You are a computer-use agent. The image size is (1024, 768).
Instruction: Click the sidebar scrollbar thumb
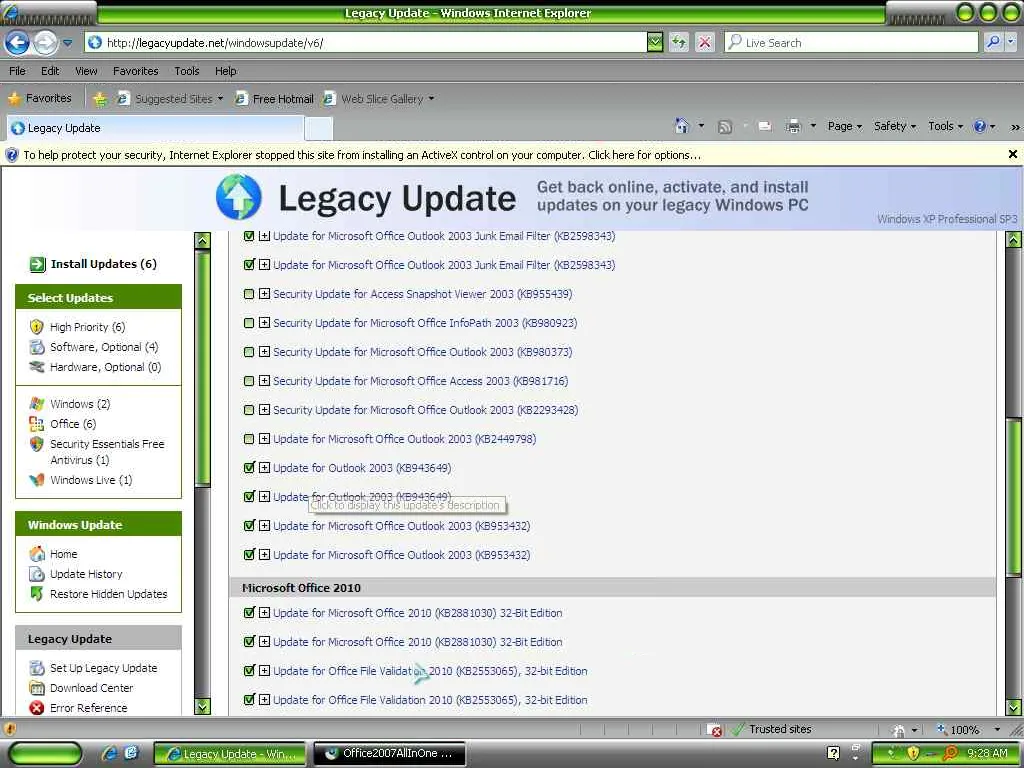(x=202, y=367)
